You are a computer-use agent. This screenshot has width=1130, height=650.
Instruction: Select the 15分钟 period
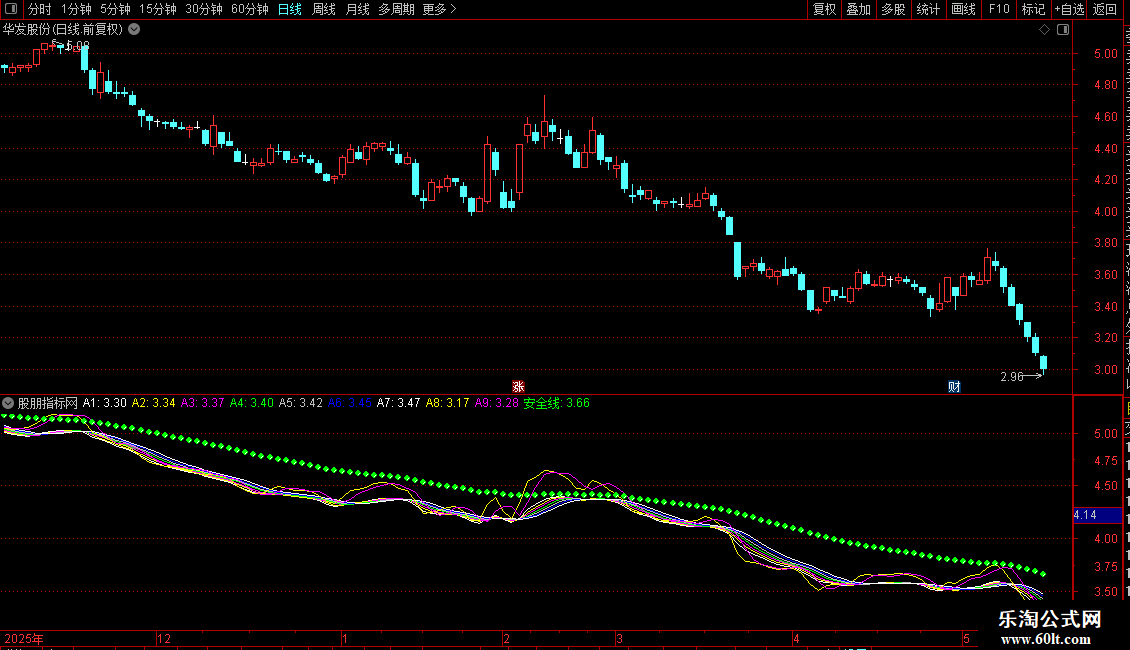pos(158,9)
